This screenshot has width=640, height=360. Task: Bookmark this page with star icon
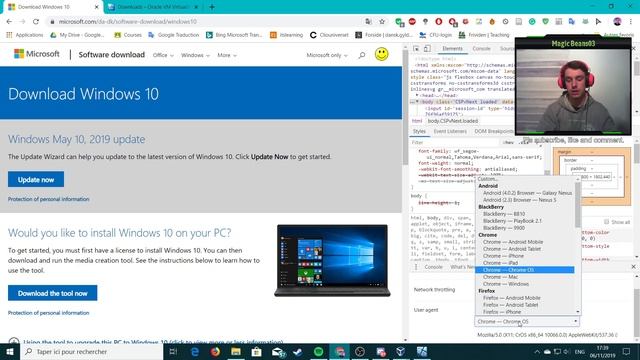(382, 22)
